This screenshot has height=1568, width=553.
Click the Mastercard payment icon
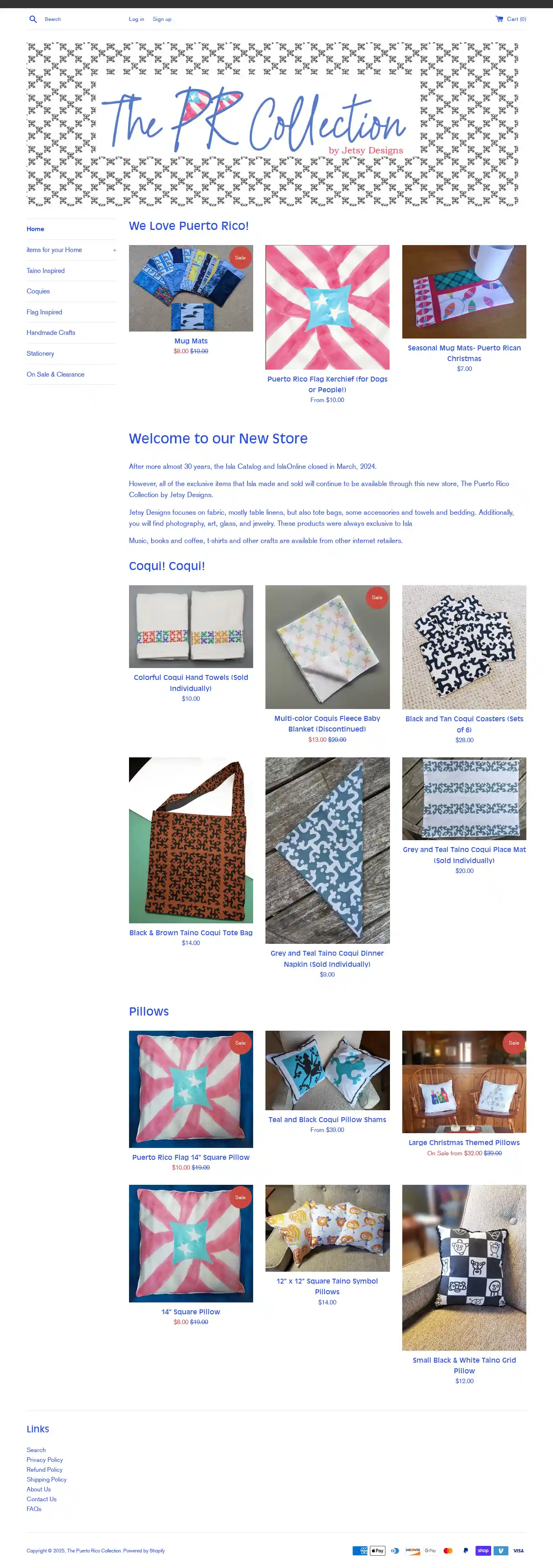click(449, 1550)
